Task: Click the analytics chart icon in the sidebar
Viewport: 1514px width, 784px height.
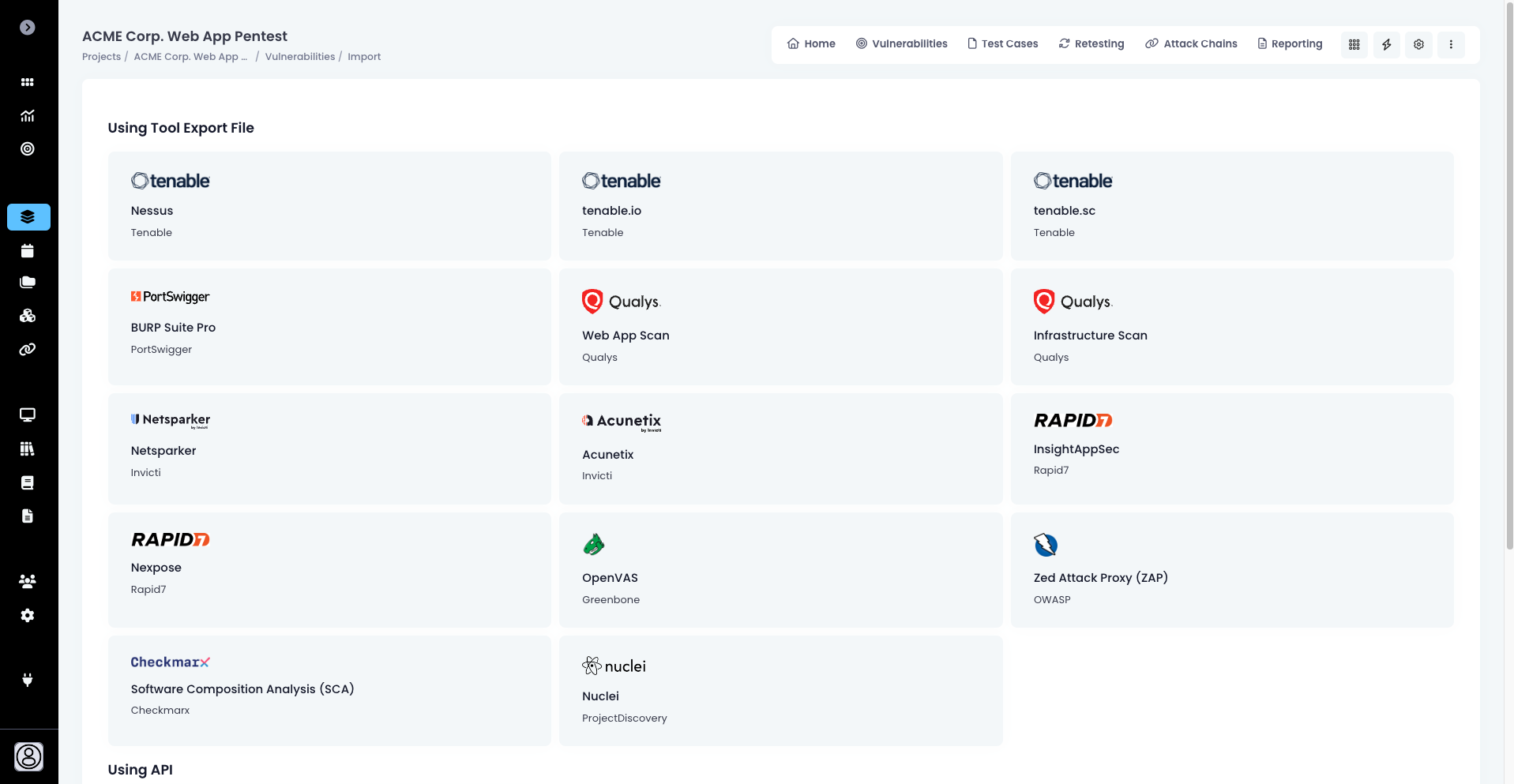Action: [x=28, y=116]
